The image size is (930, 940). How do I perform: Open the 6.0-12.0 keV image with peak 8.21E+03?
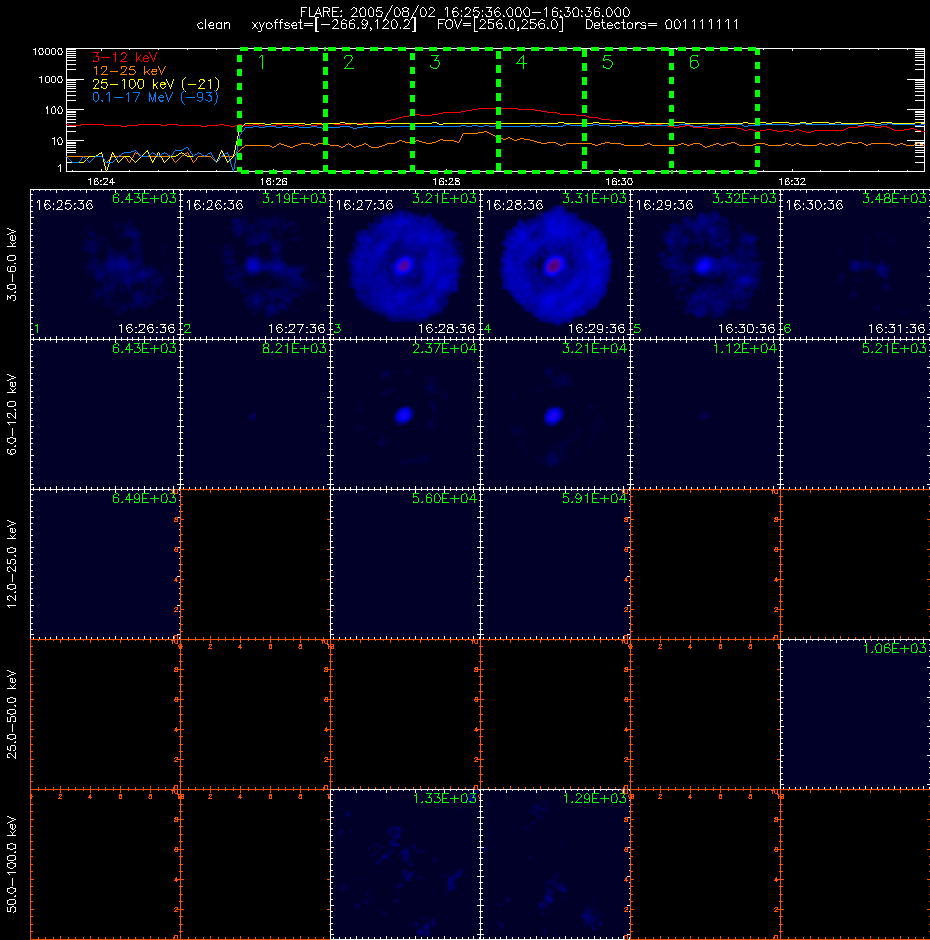[255, 414]
